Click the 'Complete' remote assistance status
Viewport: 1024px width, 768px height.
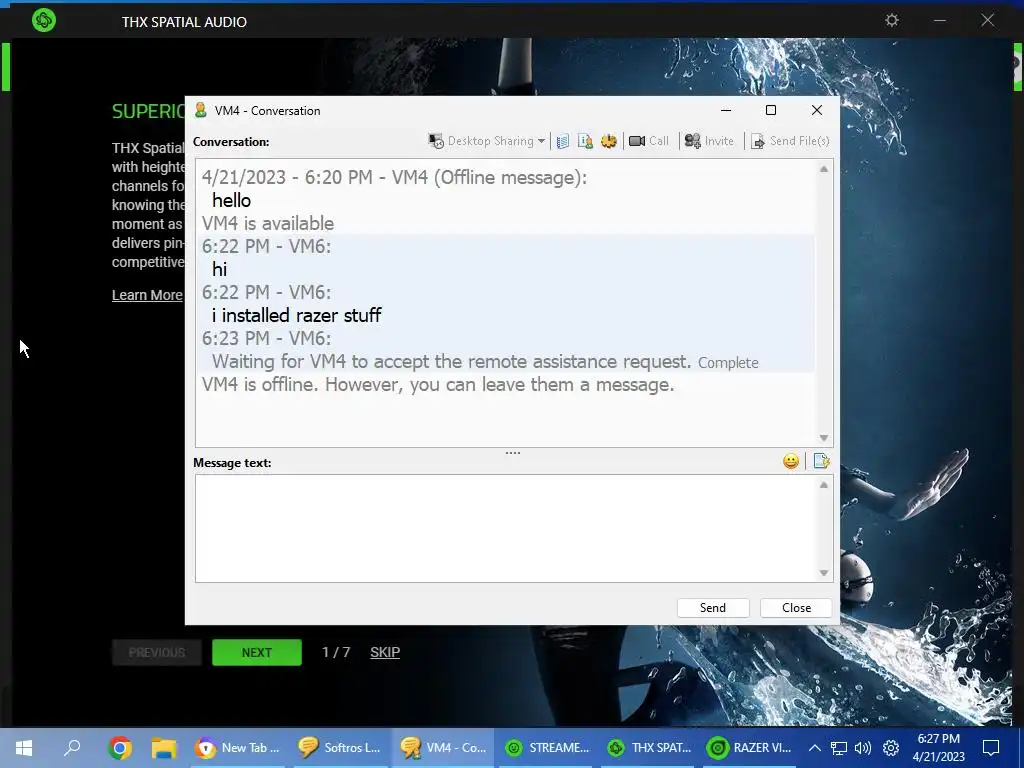click(728, 363)
